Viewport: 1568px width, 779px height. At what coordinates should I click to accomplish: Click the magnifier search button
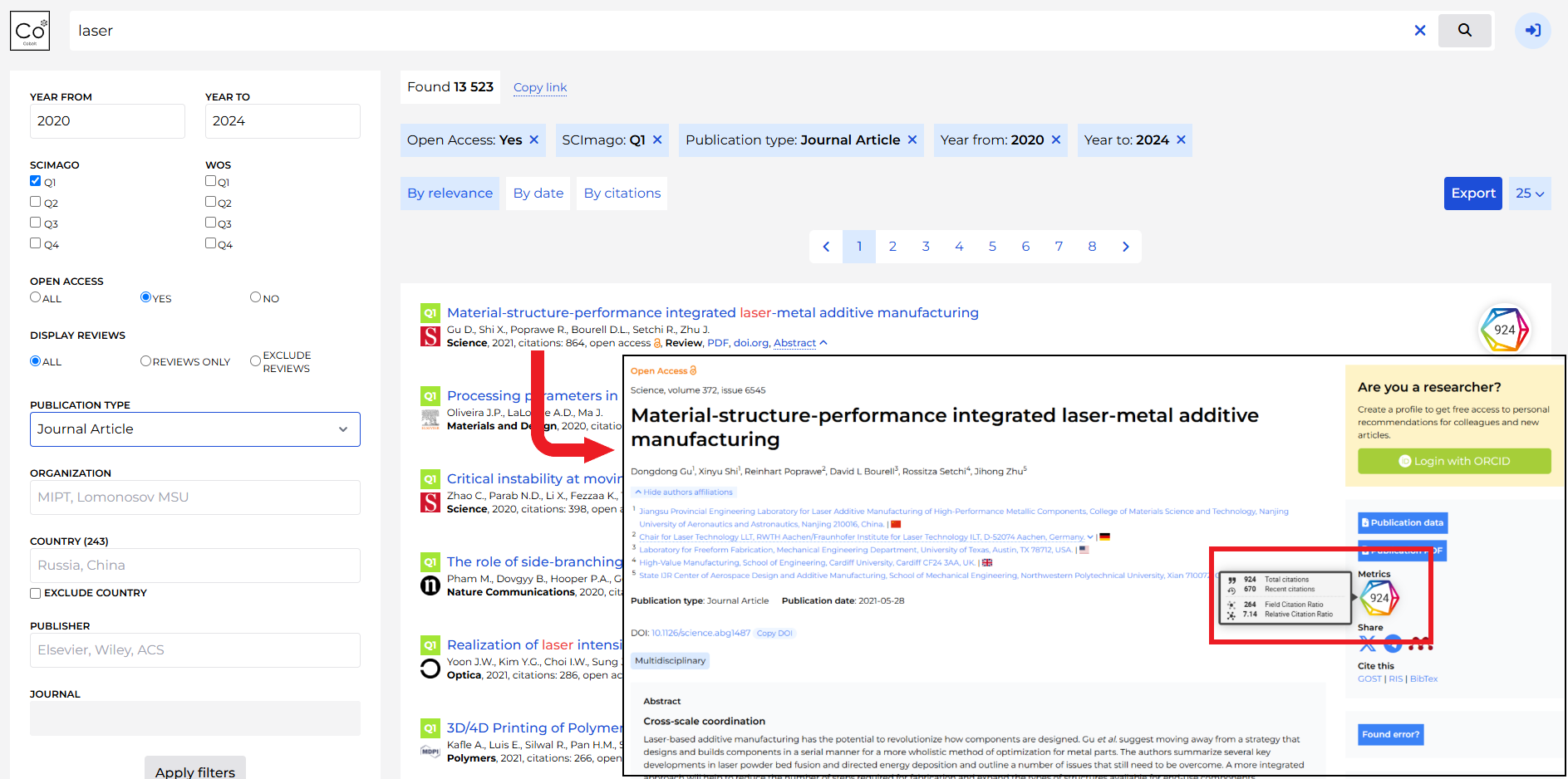[1464, 31]
